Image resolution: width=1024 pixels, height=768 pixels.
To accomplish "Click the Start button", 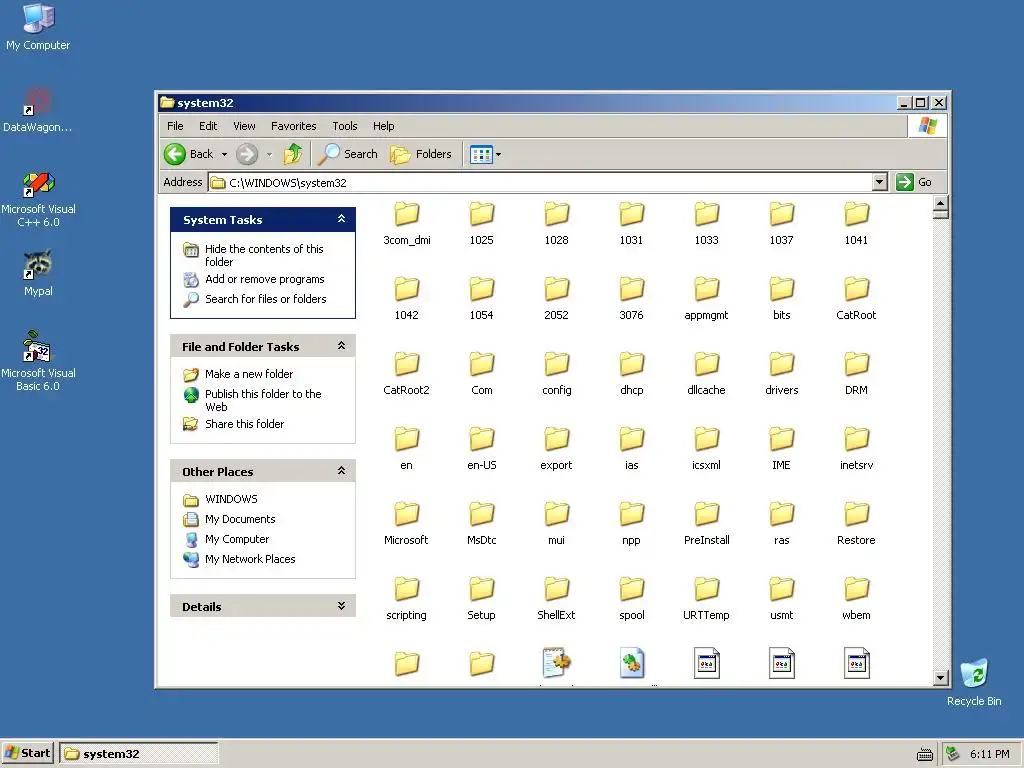I will (28, 753).
